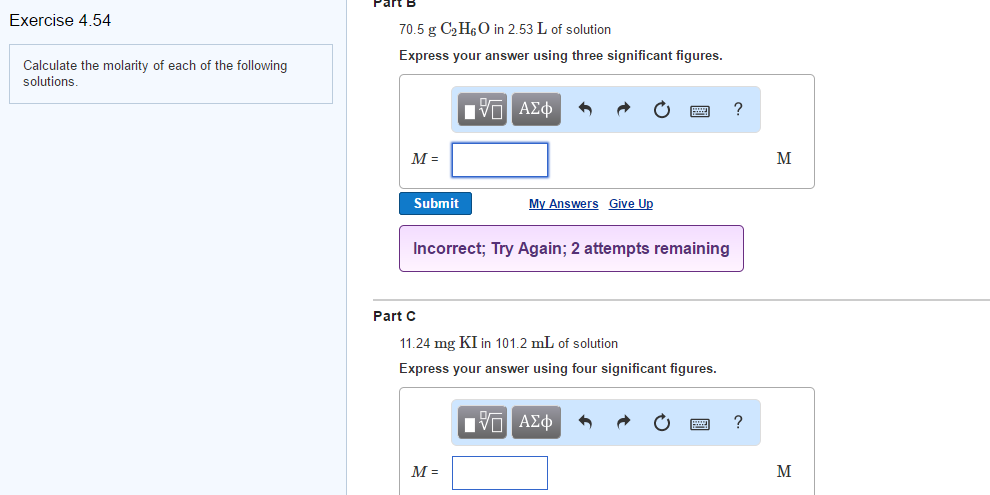The image size is (990, 495).
Task: Click the 'Calculate the molarity' instruction text
Action: click(155, 73)
